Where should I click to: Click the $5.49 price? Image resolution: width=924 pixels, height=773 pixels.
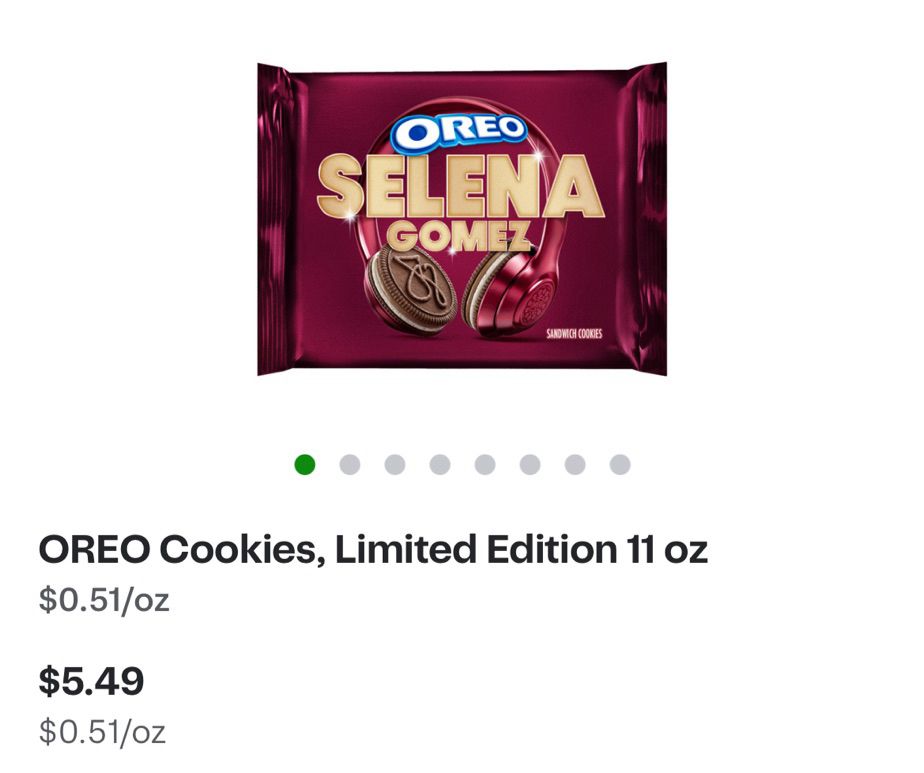point(91,681)
